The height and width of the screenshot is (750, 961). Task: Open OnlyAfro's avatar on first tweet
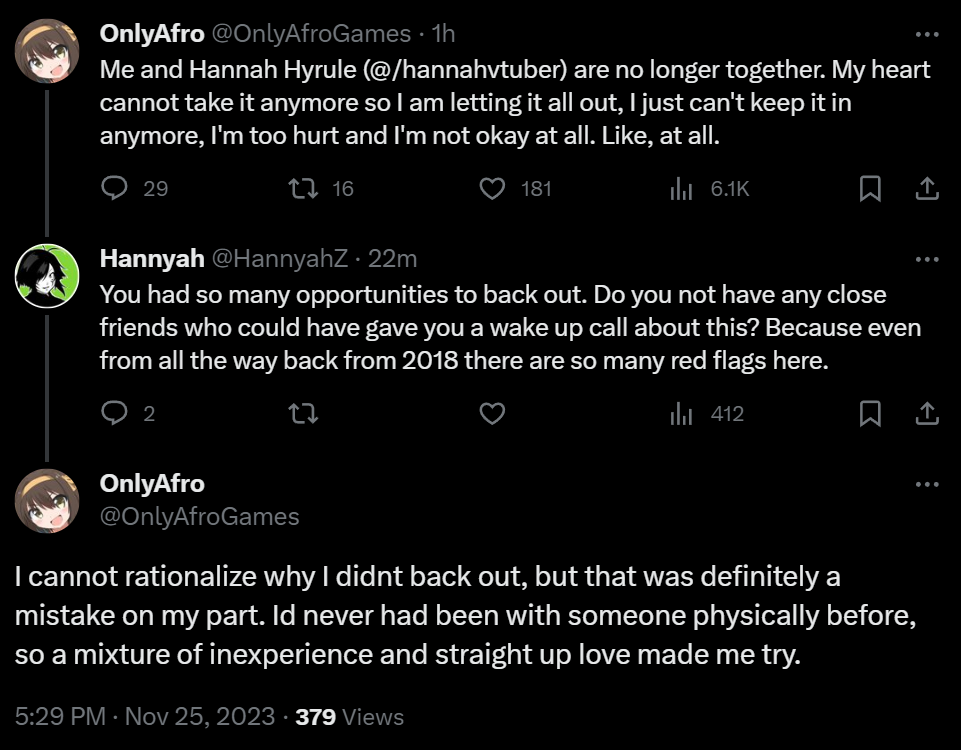click(47, 51)
